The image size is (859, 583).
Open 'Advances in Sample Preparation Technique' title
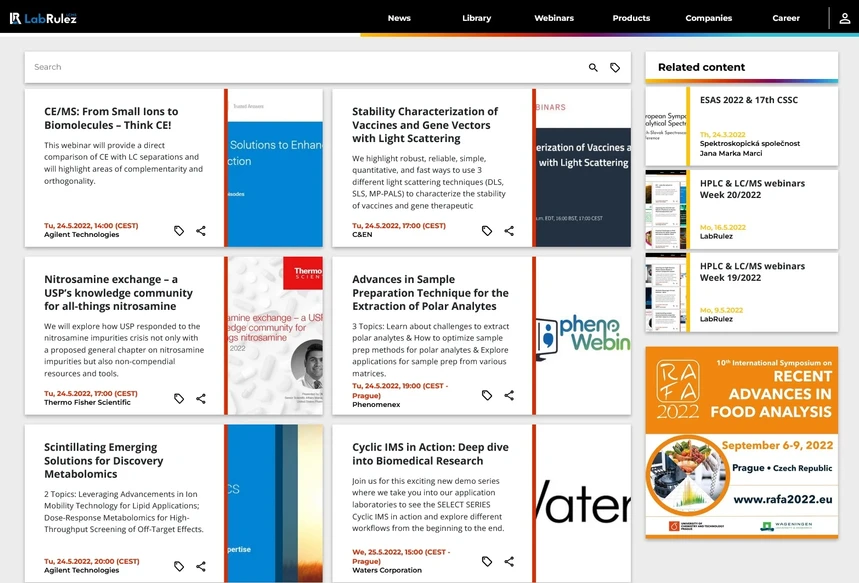pyautogui.click(x=430, y=293)
